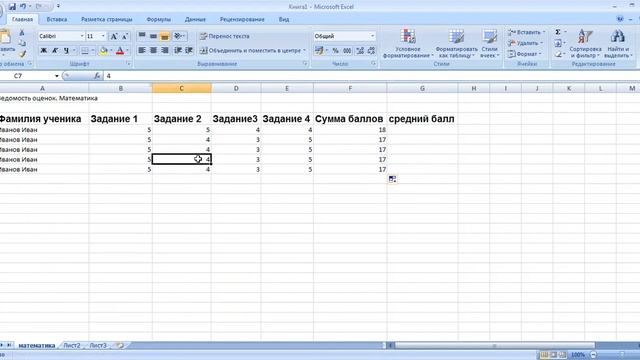
Task: Expand the Name Box dropdown arrow
Action: [57, 76]
